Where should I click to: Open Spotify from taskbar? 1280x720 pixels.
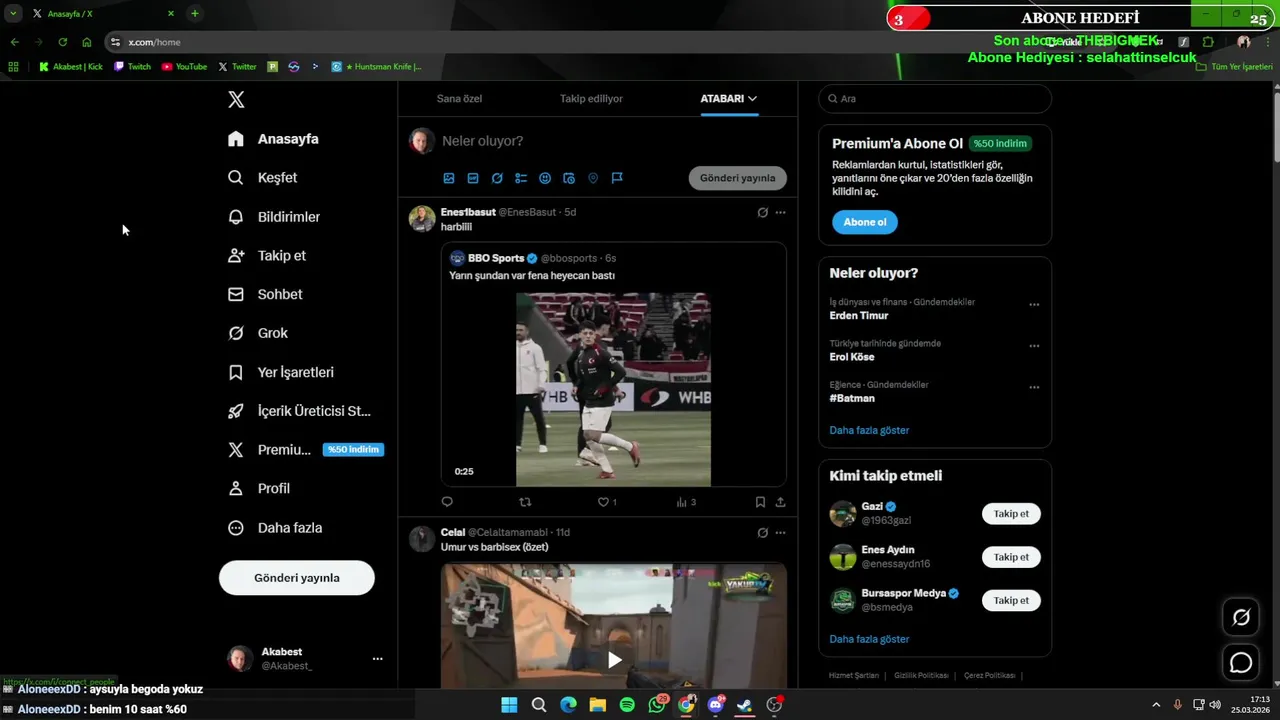click(x=627, y=705)
